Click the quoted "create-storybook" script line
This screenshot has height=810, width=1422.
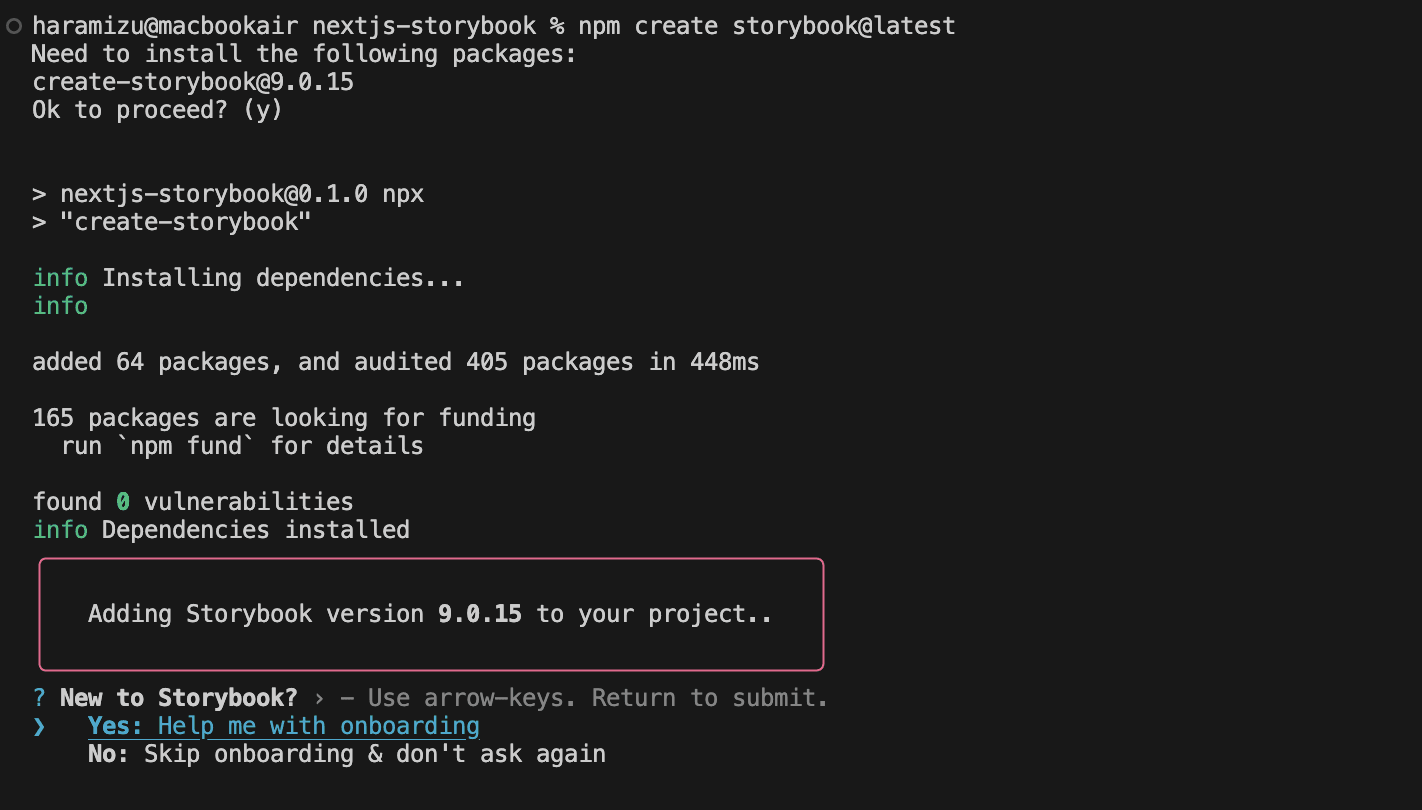pyautogui.click(x=186, y=222)
